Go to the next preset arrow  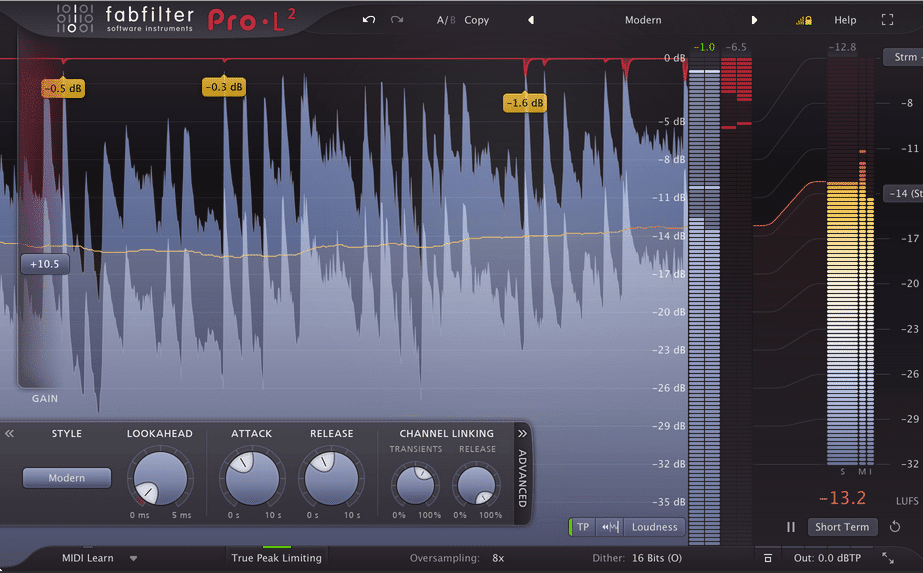point(754,20)
